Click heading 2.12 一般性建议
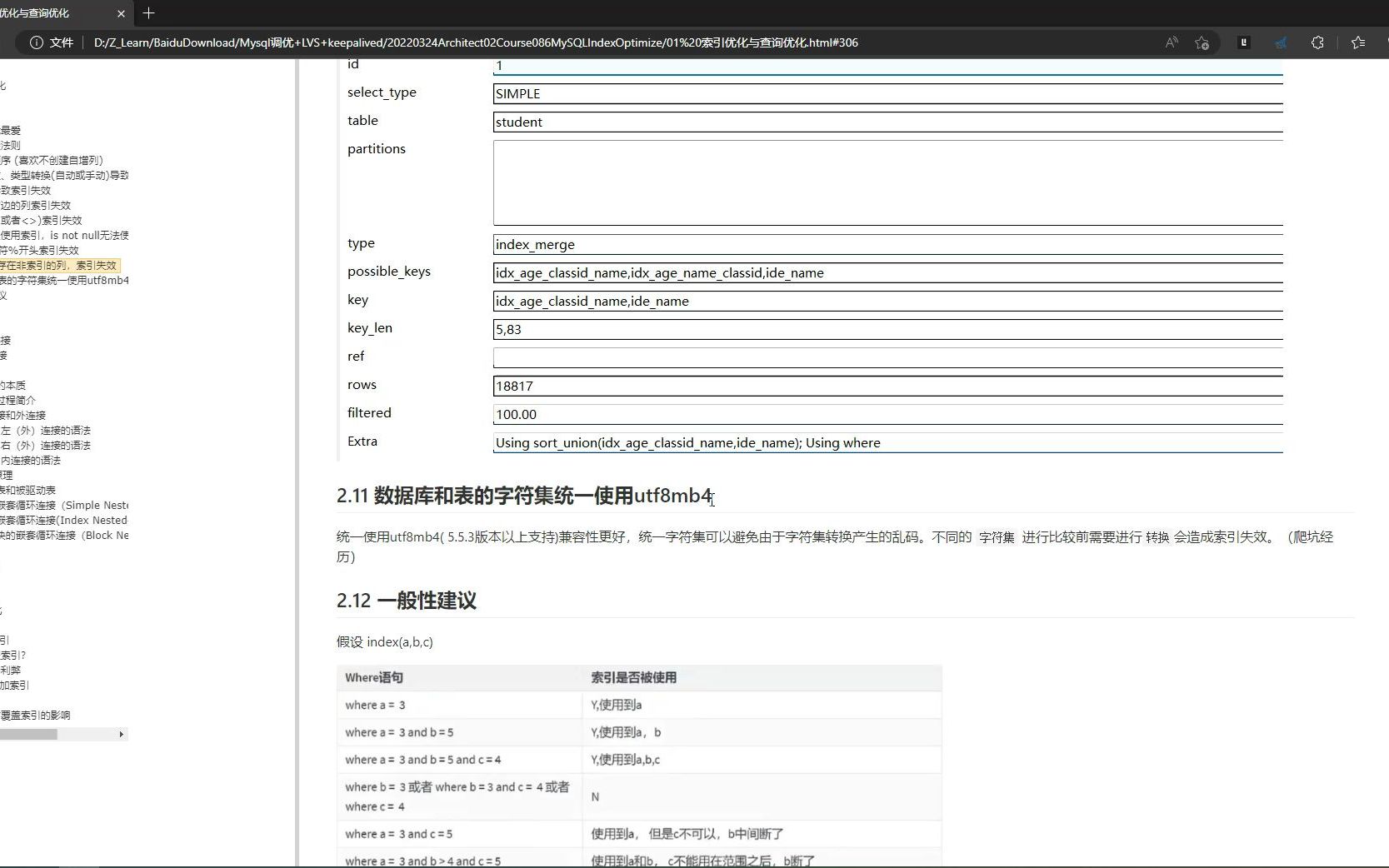The height and width of the screenshot is (868, 1389). 407,601
